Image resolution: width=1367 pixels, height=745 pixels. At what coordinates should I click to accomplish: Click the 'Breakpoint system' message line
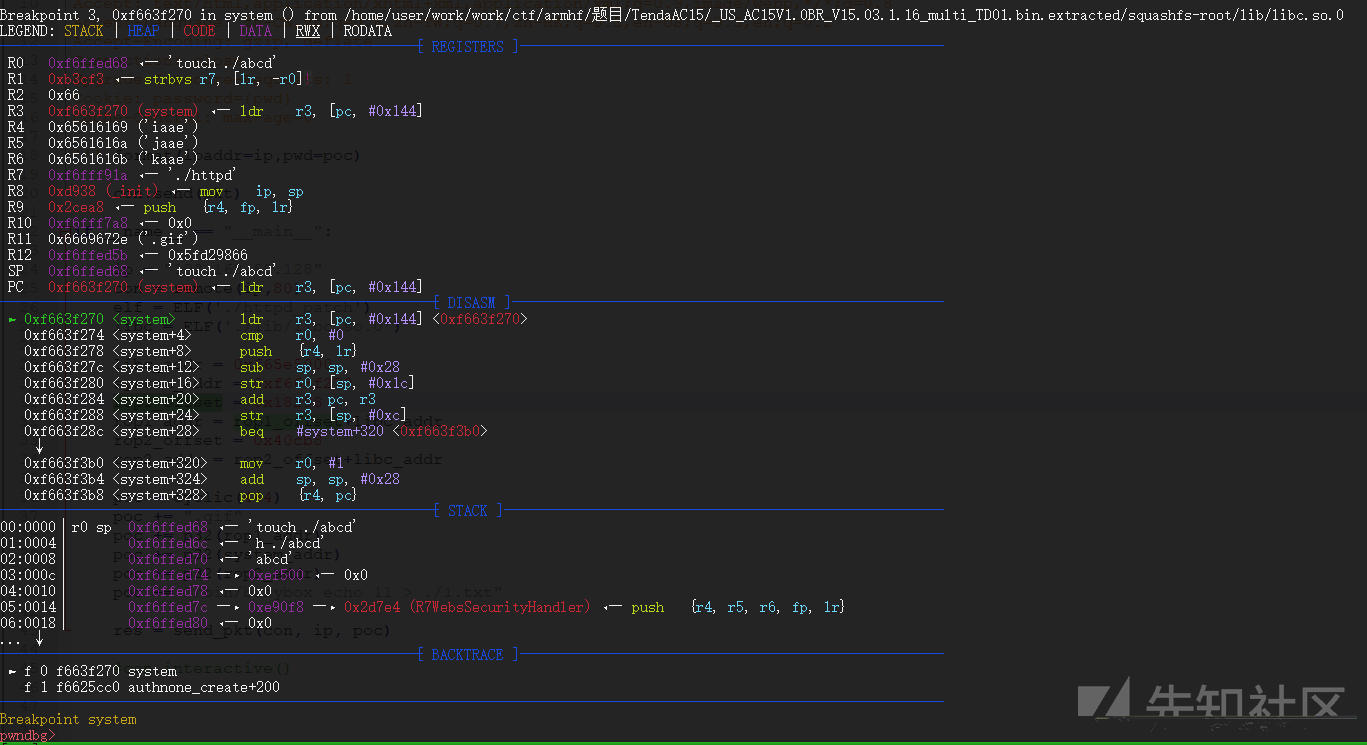coord(68,719)
